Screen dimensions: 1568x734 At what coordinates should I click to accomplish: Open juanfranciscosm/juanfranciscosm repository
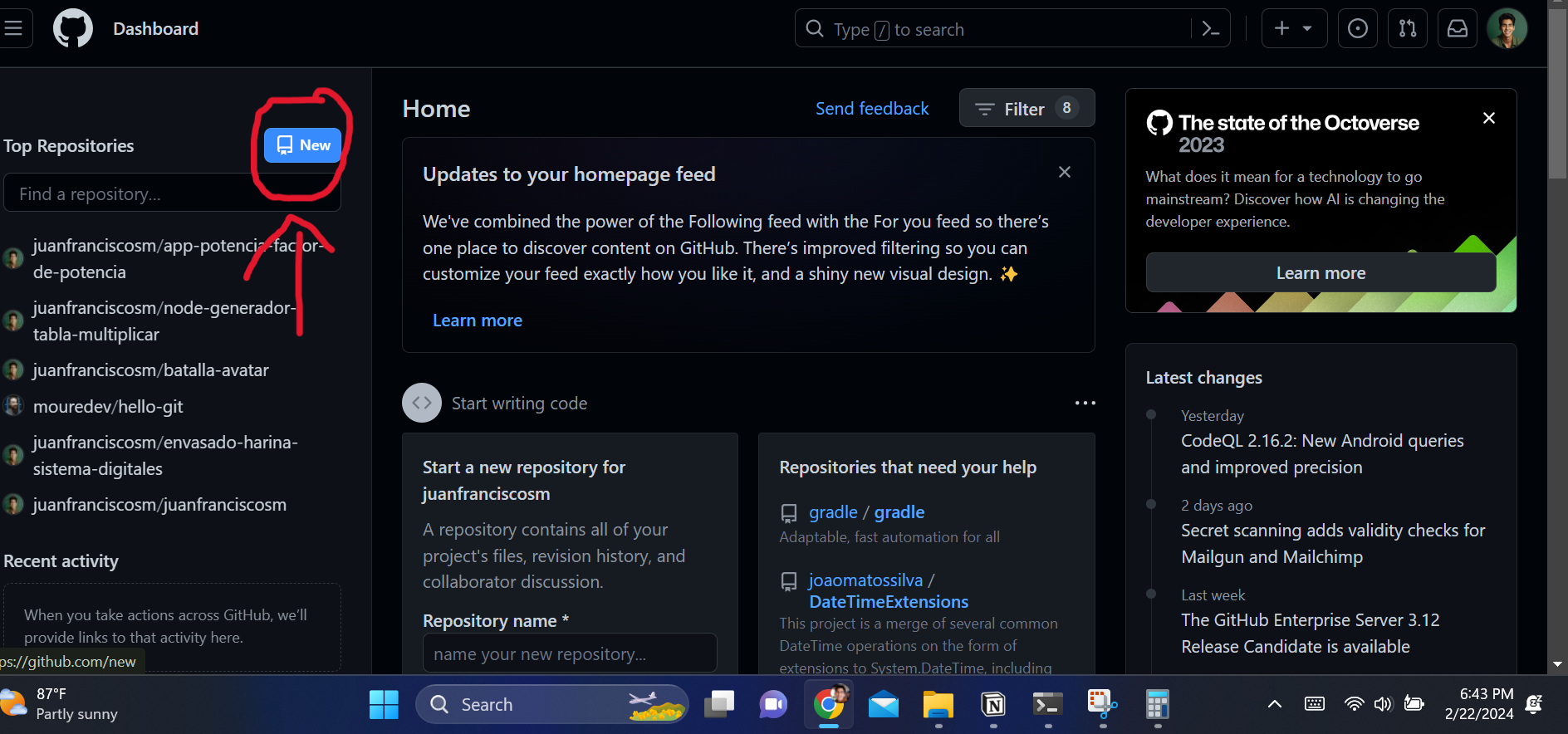(159, 505)
